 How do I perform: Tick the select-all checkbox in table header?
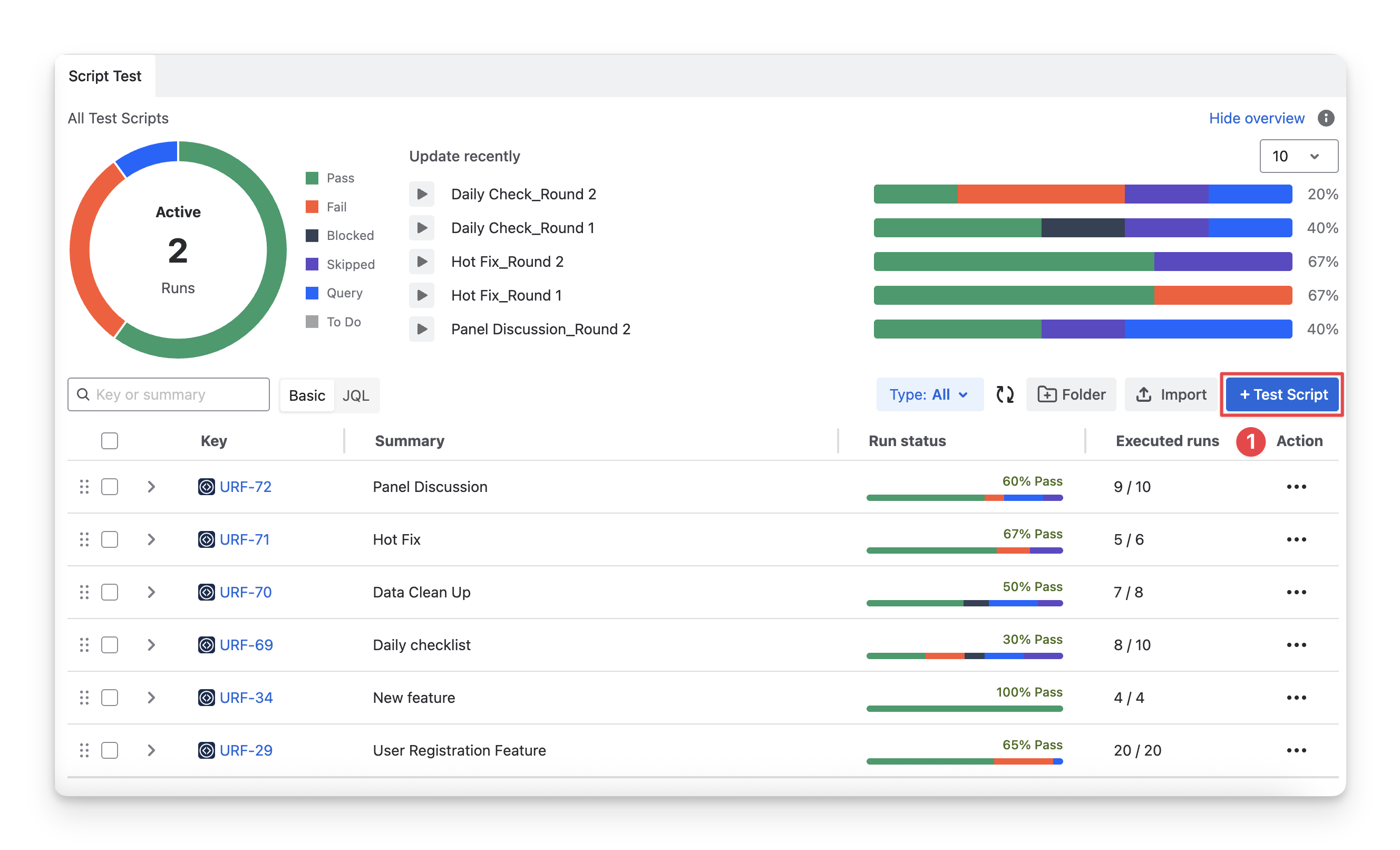[x=110, y=441]
